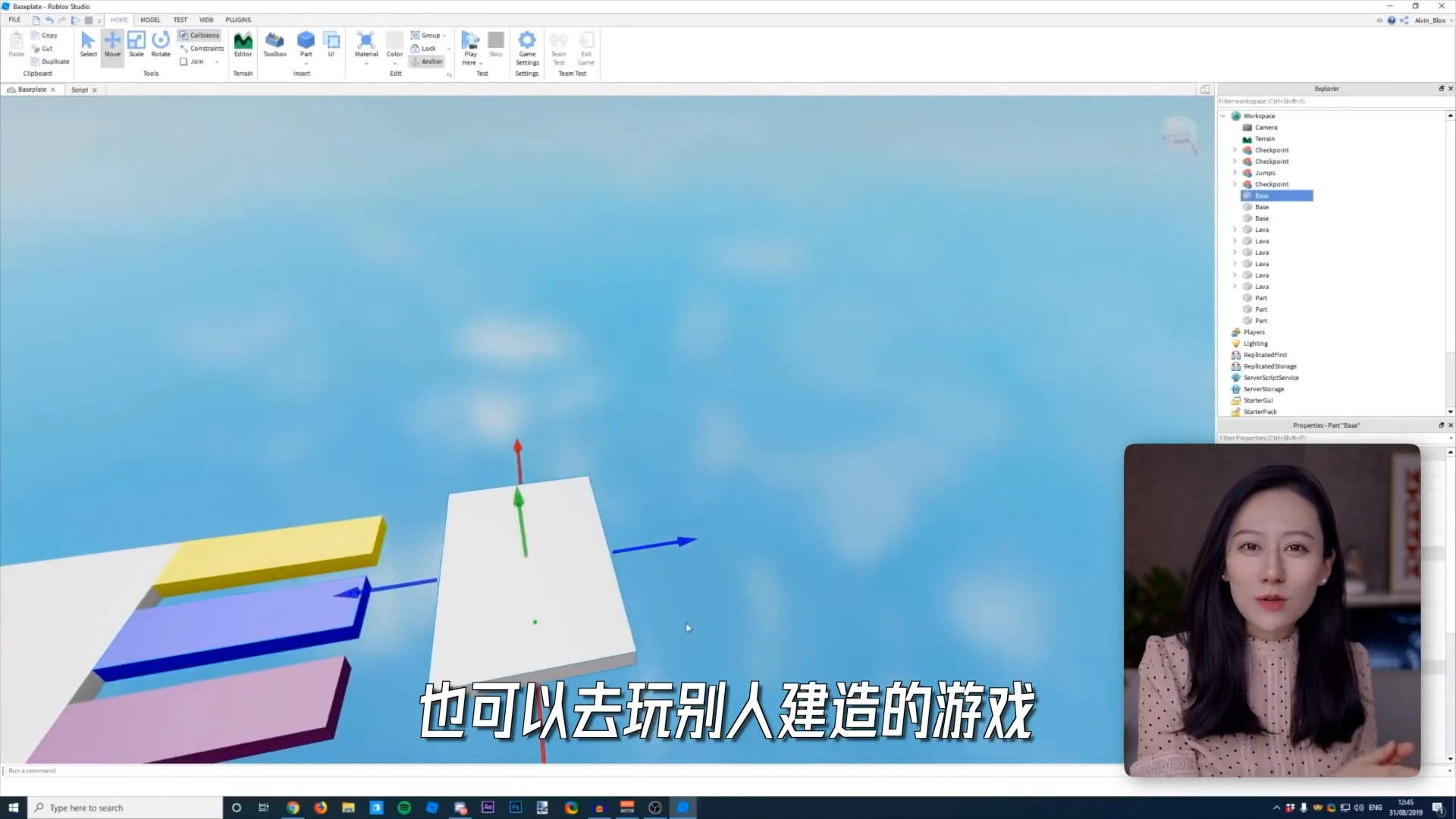Screen dimensions: 1456x819
Task: Select ServerScriptService in Explorer
Action: [x=1271, y=378]
